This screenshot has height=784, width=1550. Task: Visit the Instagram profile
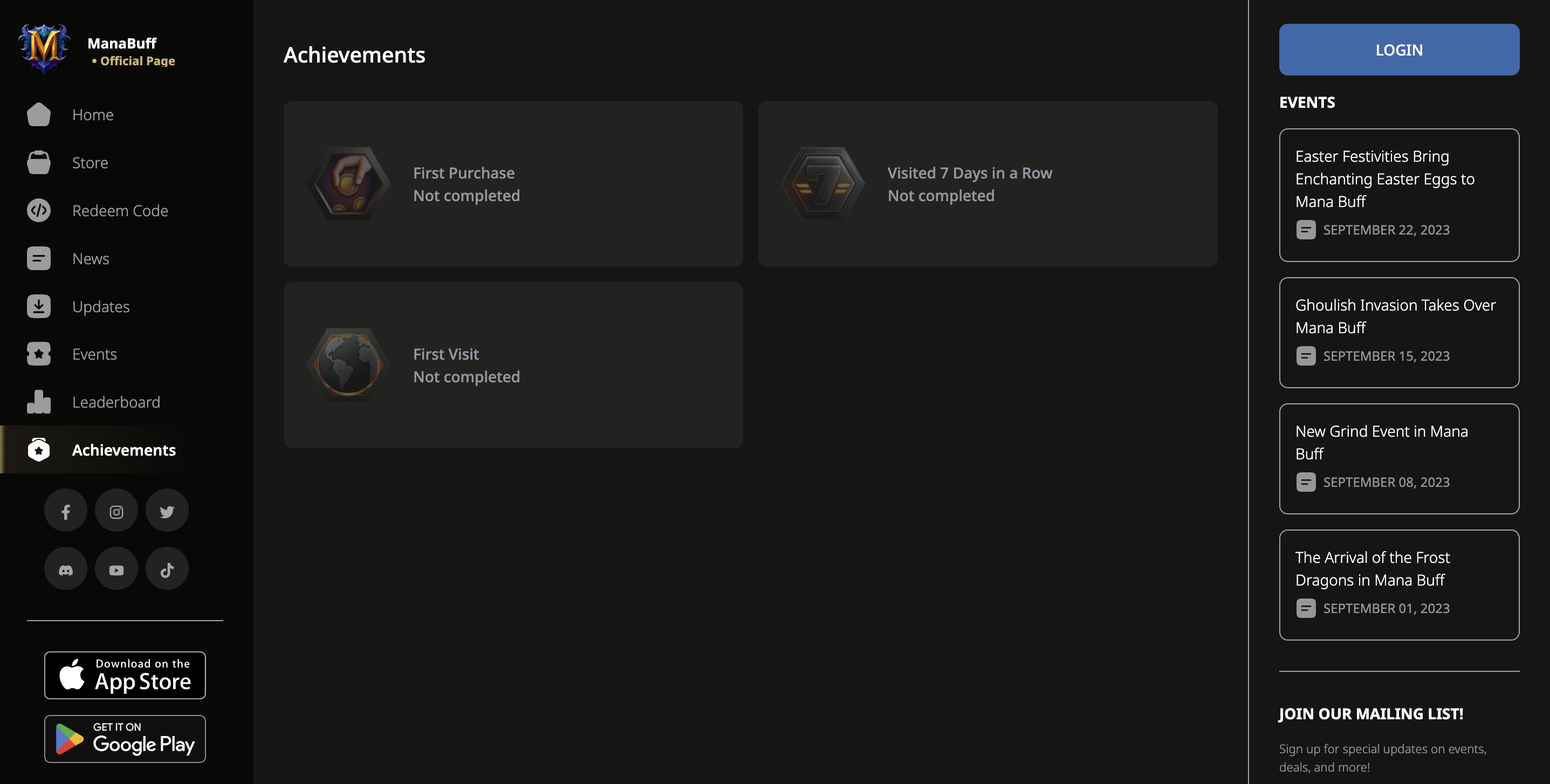[116, 510]
